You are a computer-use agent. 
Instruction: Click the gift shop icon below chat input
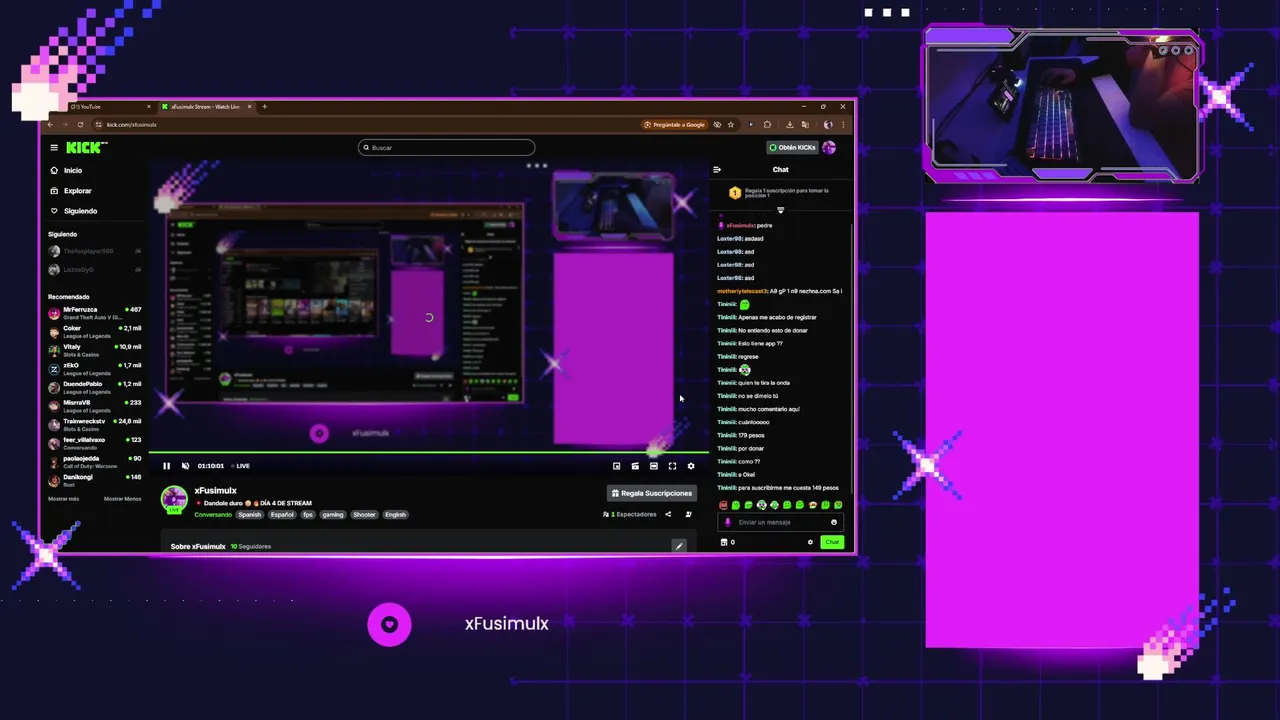724,542
